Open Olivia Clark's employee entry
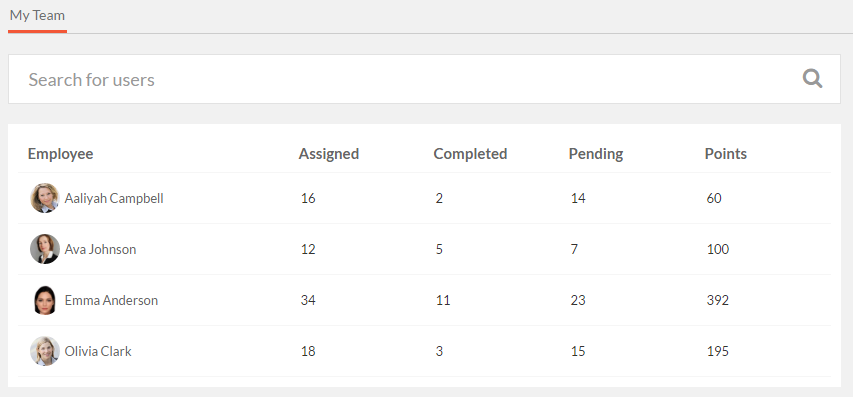Screen dimensions: 853x397 (x=98, y=351)
